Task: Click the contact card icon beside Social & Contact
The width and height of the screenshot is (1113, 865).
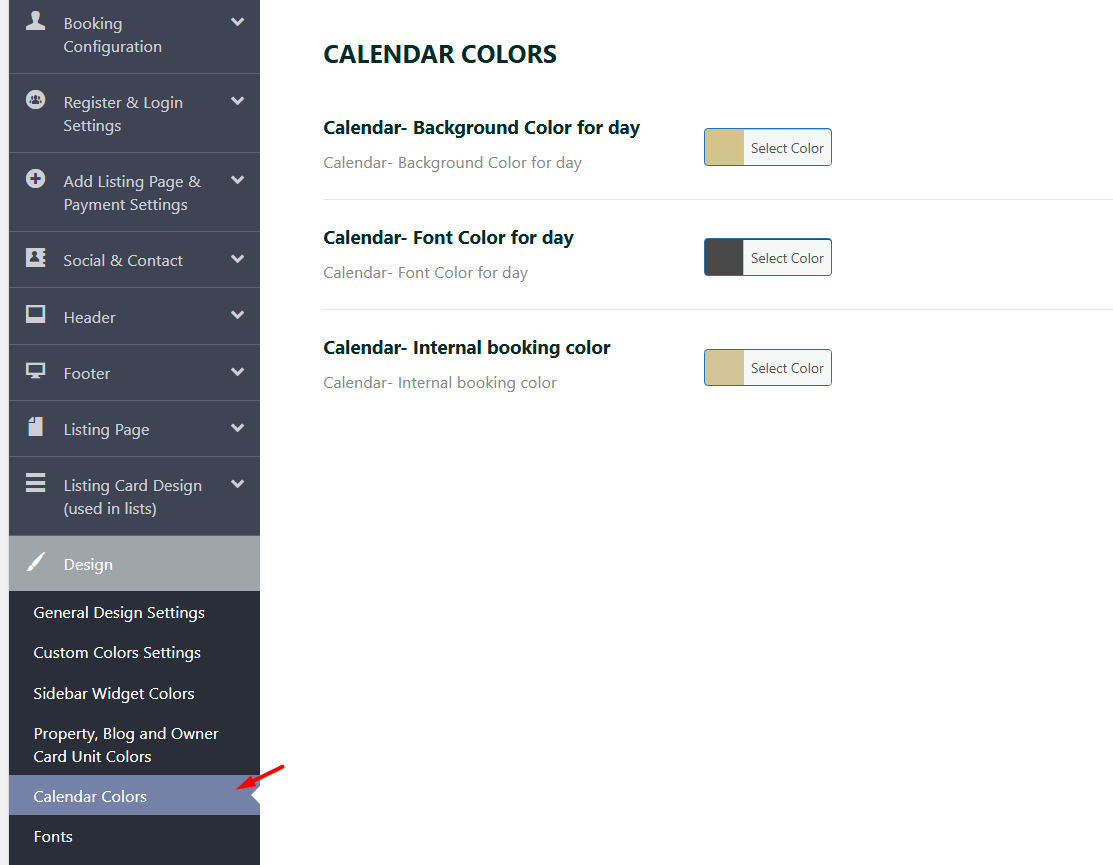Action: (35, 257)
